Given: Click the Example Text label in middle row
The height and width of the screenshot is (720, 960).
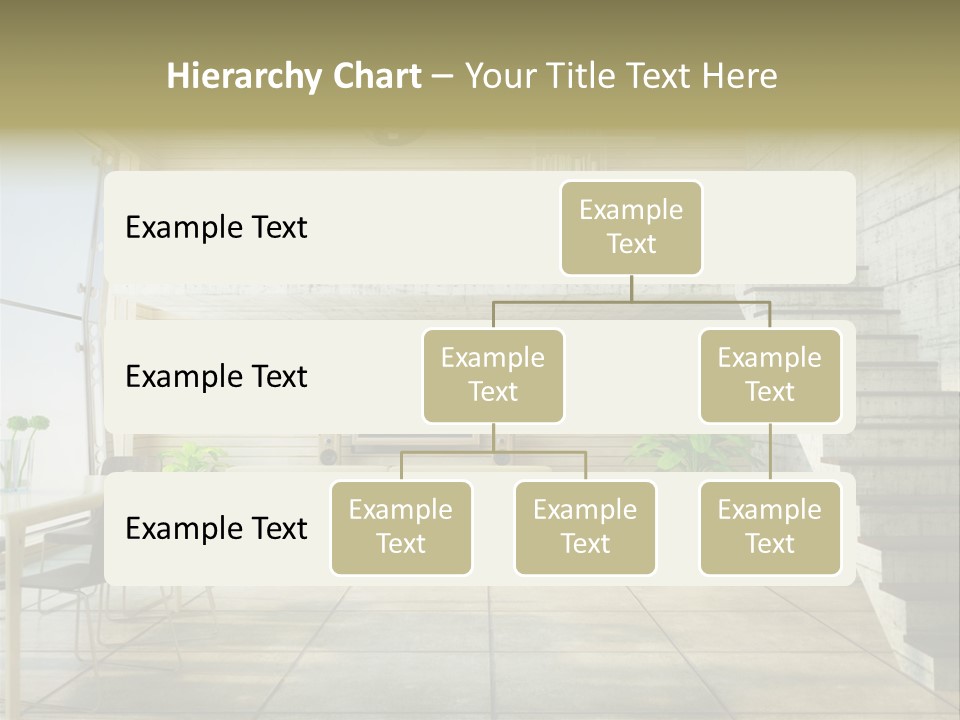Looking at the screenshot, I should (x=215, y=377).
